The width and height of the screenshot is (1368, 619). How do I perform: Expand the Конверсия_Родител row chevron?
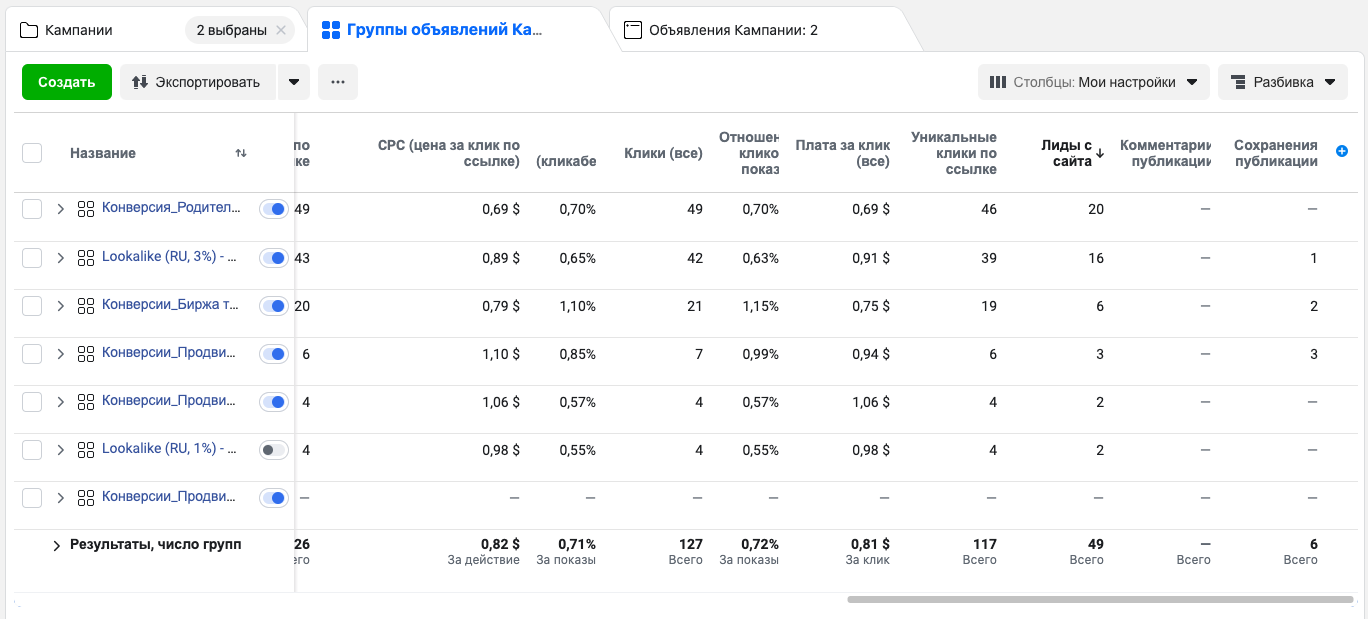[x=60, y=209]
